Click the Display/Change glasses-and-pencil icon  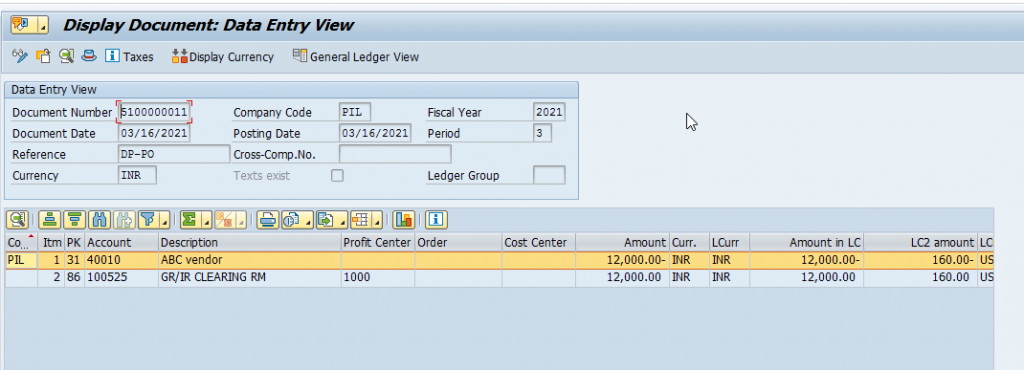(x=20, y=56)
